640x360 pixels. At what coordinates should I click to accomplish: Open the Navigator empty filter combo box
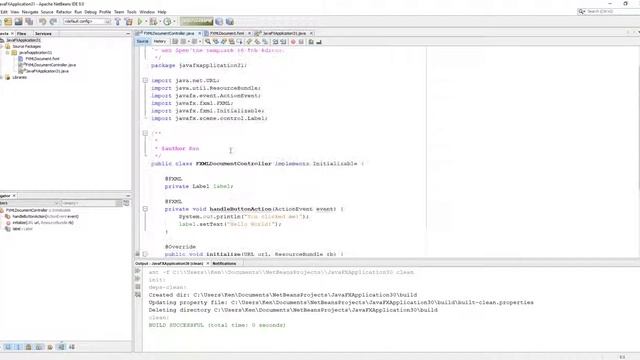(x=92, y=203)
